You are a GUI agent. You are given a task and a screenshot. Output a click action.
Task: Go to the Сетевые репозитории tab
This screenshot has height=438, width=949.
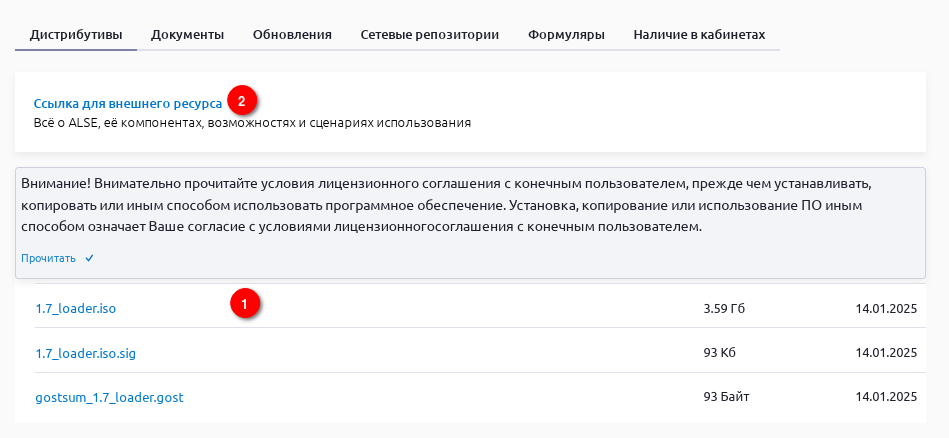pyautogui.click(x=430, y=35)
